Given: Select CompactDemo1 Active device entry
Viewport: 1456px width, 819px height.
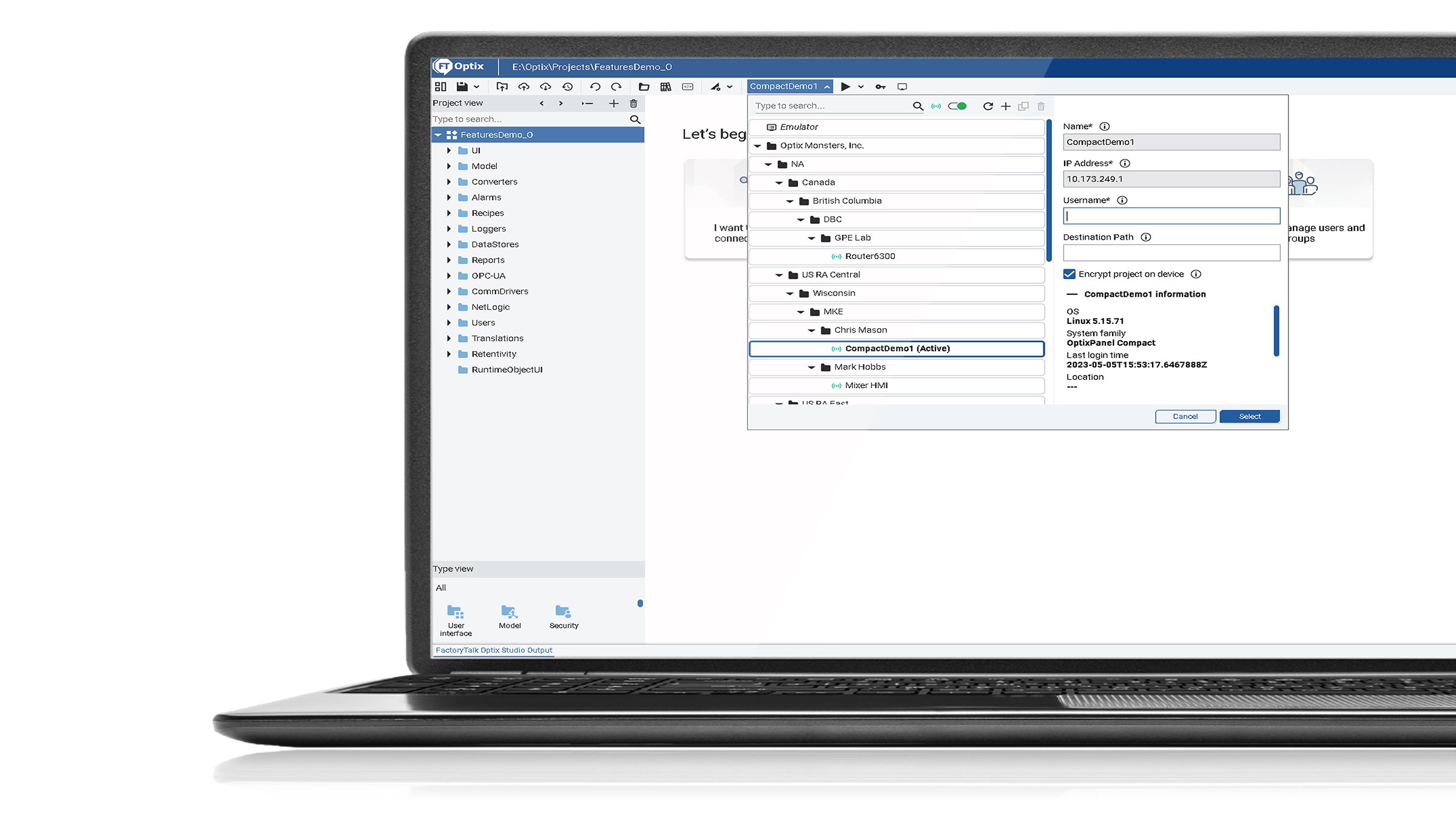Looking at the screenshot, I should click(x=897, y=348).
